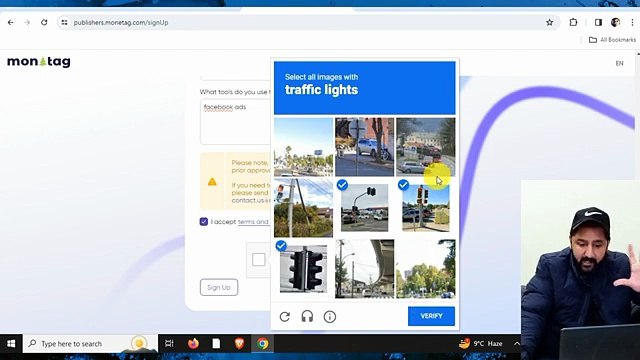Open the browser extensions puzzle icon
This screenshot has width=640, height=360.
pyautogui.click(x=573, y=22)
